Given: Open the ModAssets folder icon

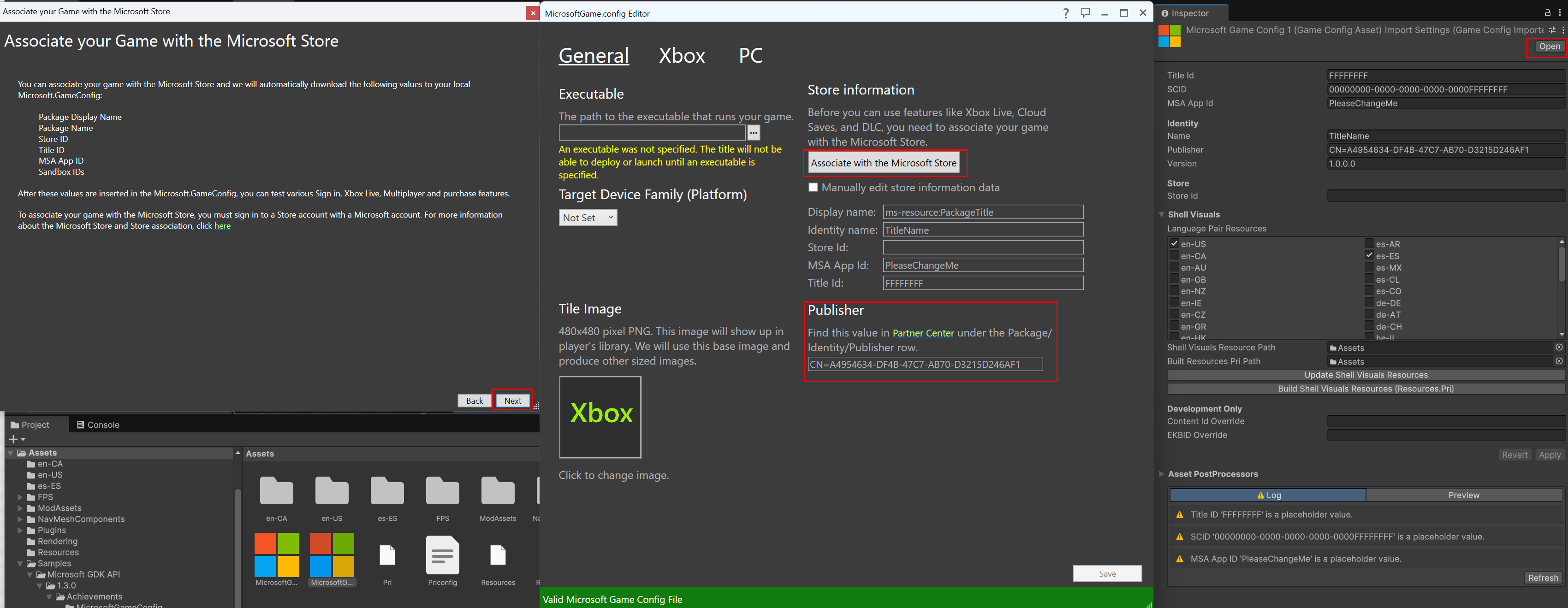Looking at the screenshot, I should pyautogui.click(x=497, y=491).
